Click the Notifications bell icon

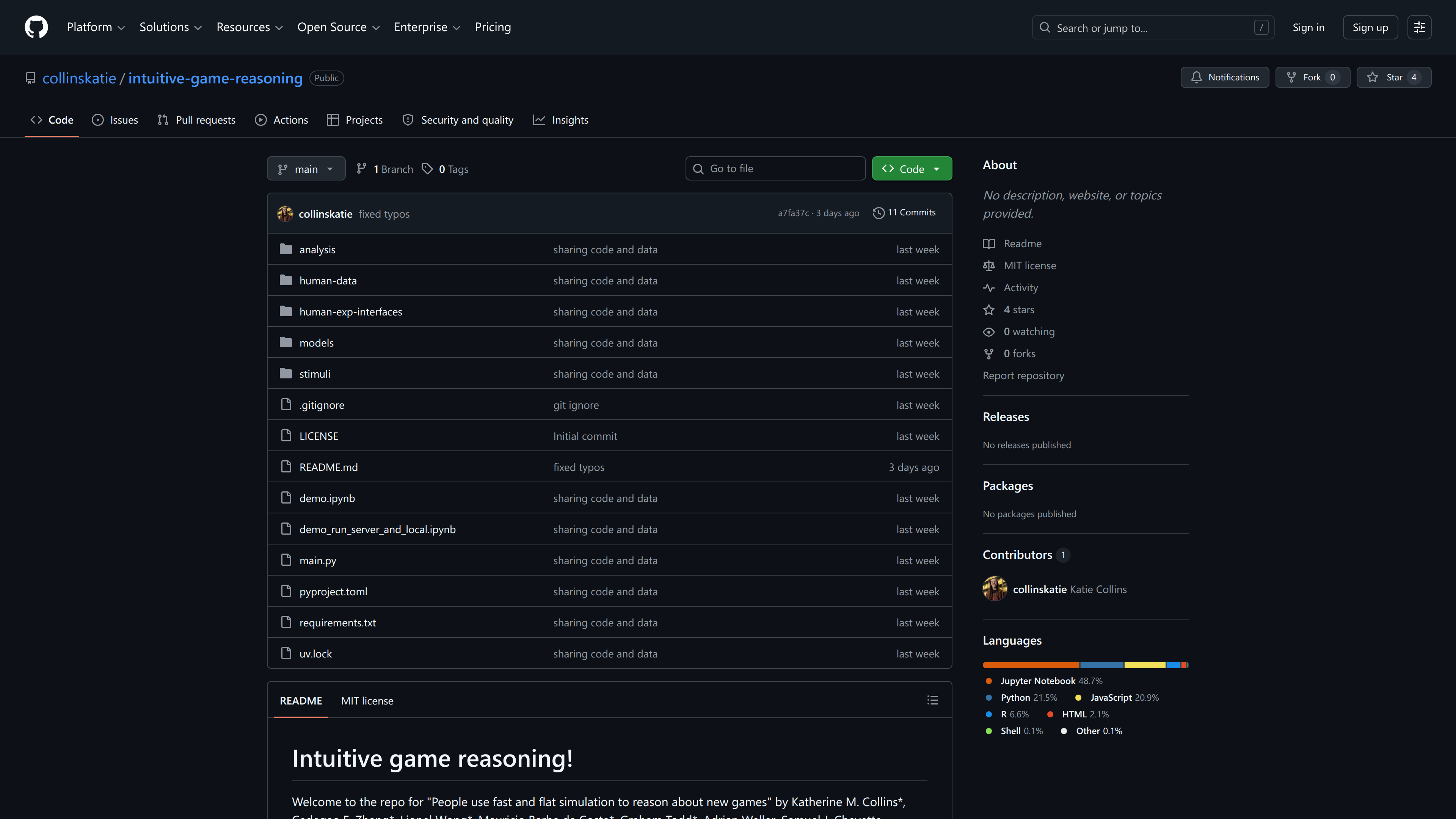tap(1196, 77)
